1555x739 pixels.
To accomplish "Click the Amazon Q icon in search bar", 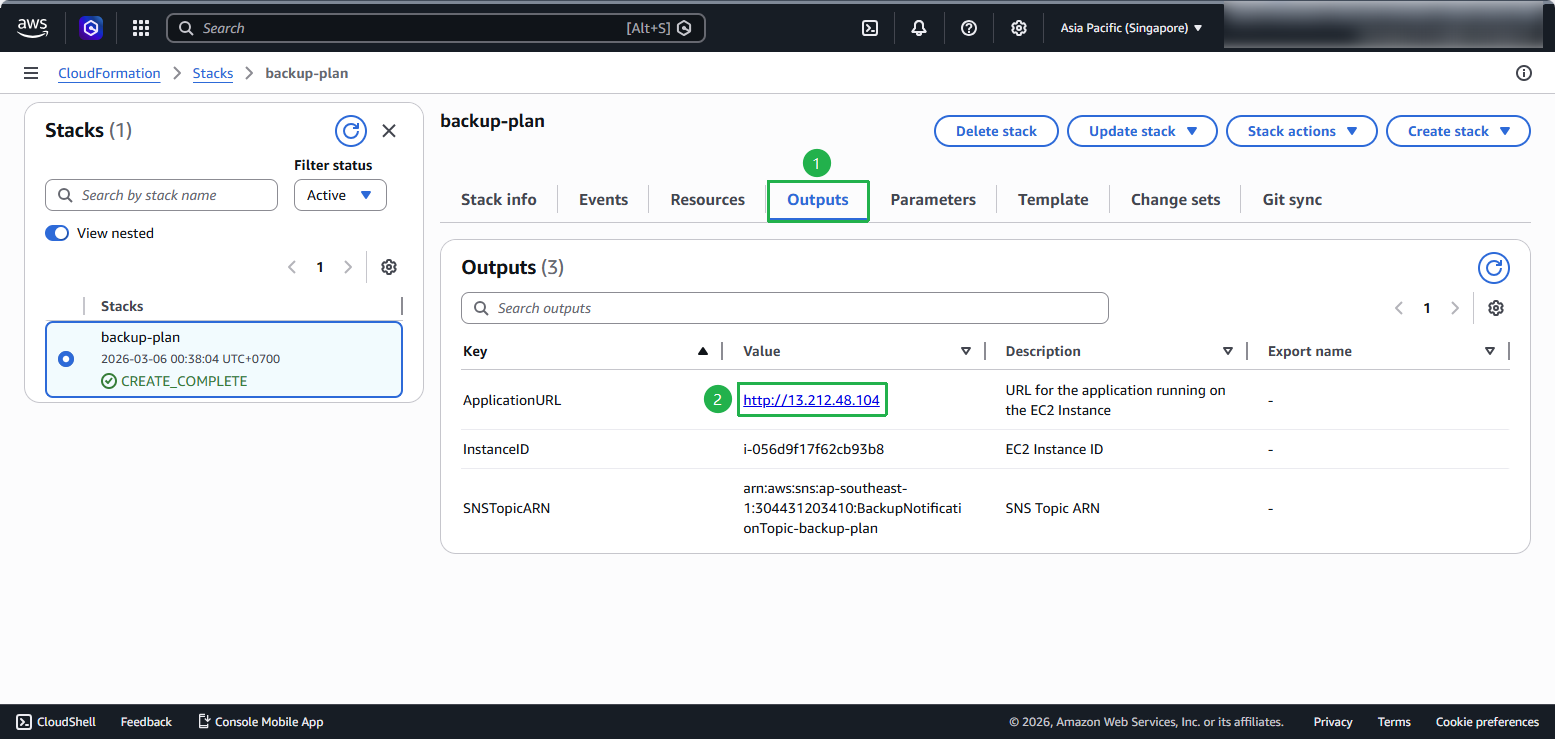I will pyautogui.click(x=684, y=28).
